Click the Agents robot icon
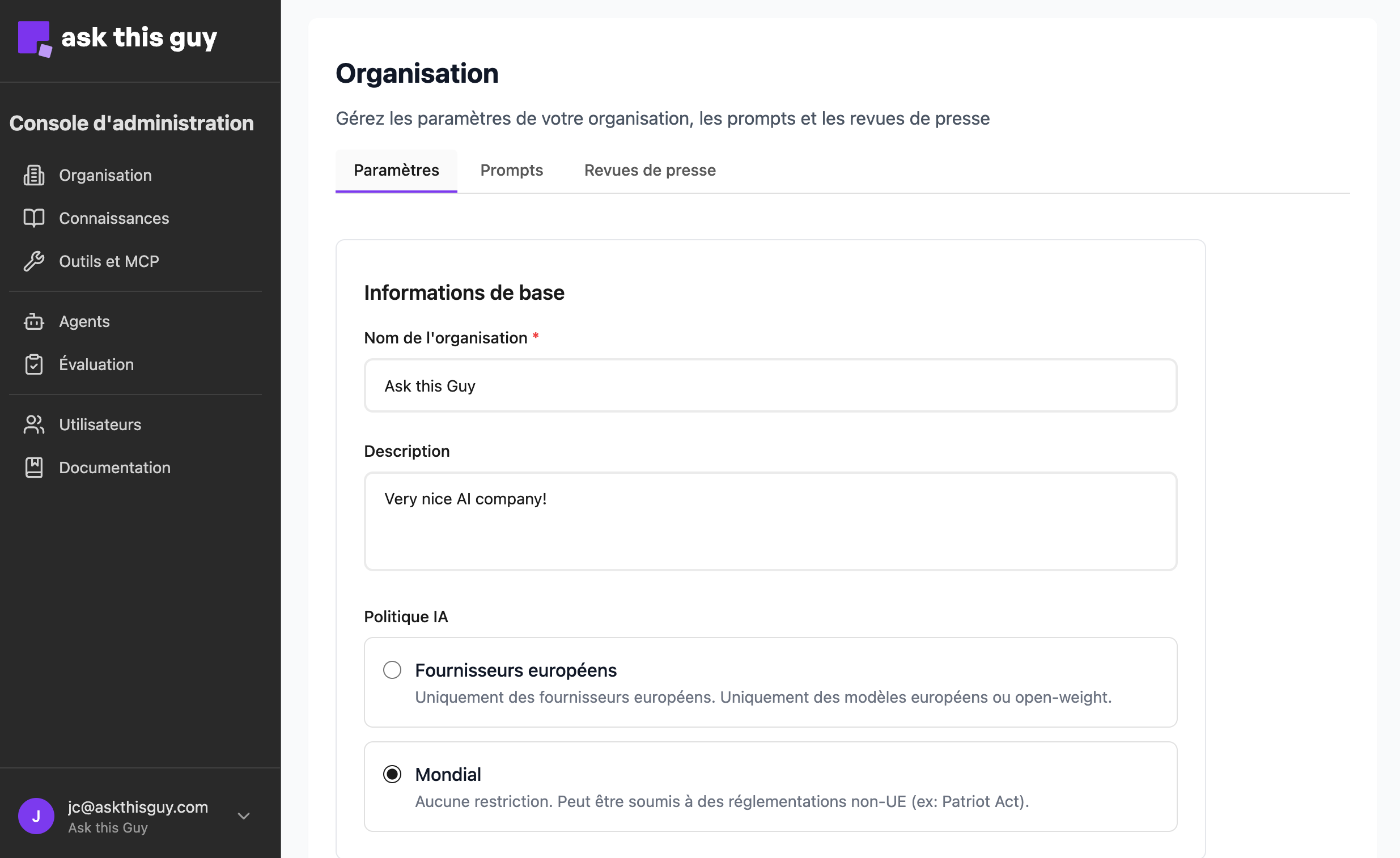 (x=33, y=321)
